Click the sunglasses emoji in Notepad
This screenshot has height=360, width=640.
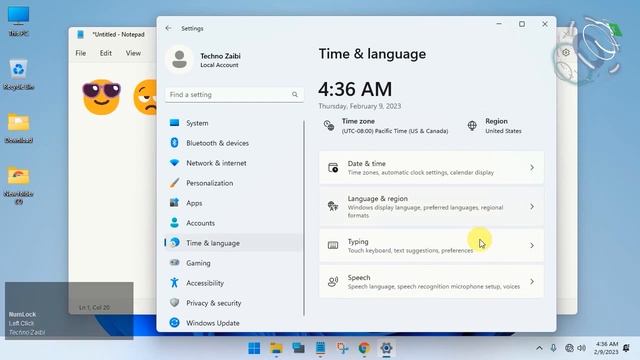click(102, 97)
